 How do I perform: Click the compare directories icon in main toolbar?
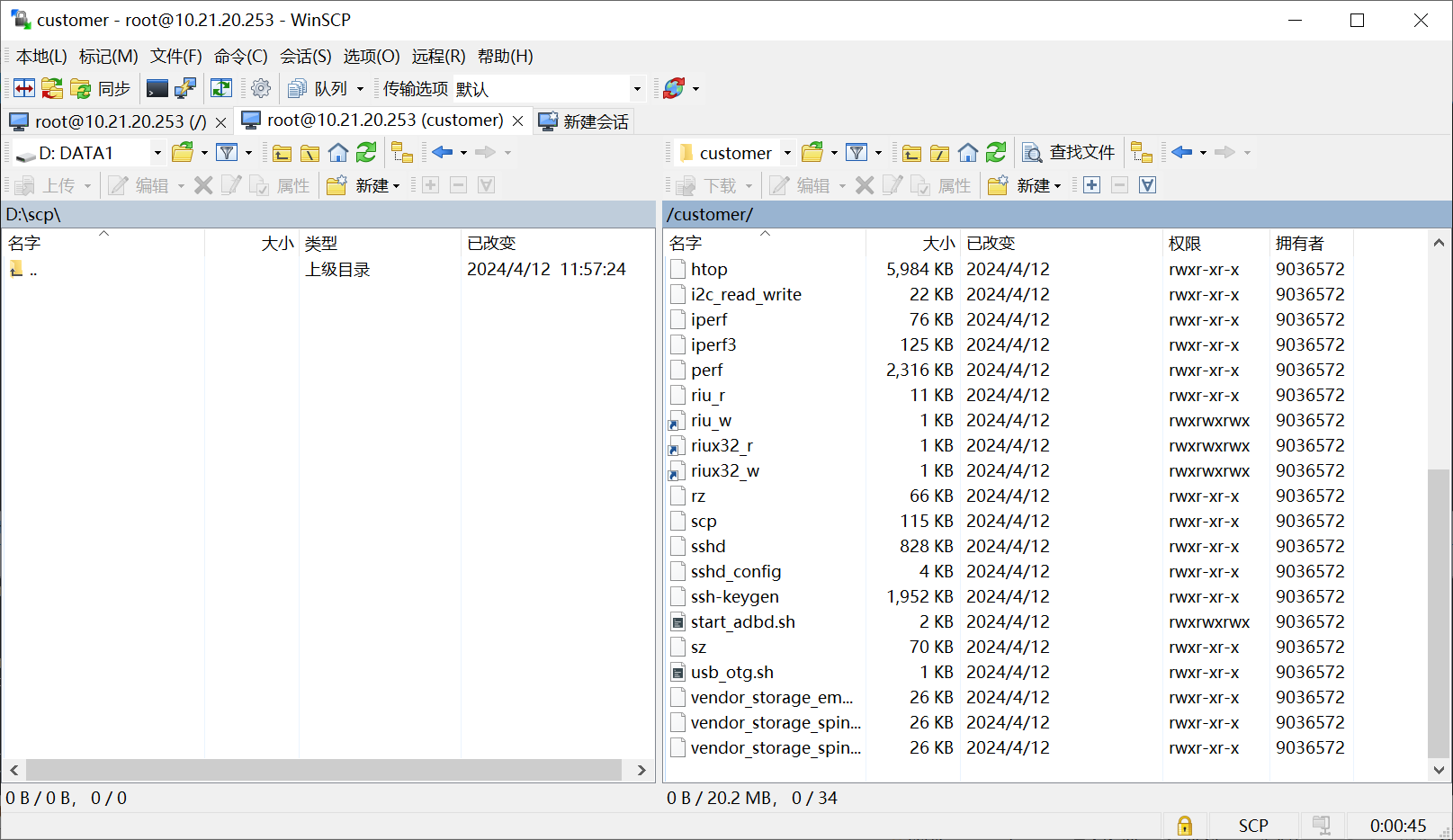pyautogui.click(x=24, y=88)
